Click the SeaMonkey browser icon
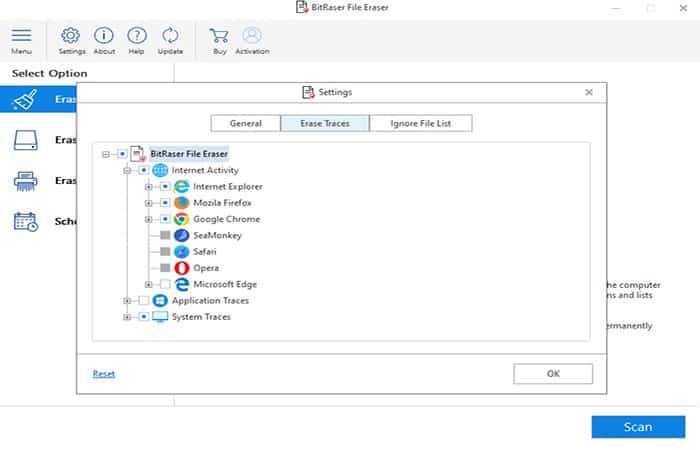700x450 pixels. coord(181,235)
